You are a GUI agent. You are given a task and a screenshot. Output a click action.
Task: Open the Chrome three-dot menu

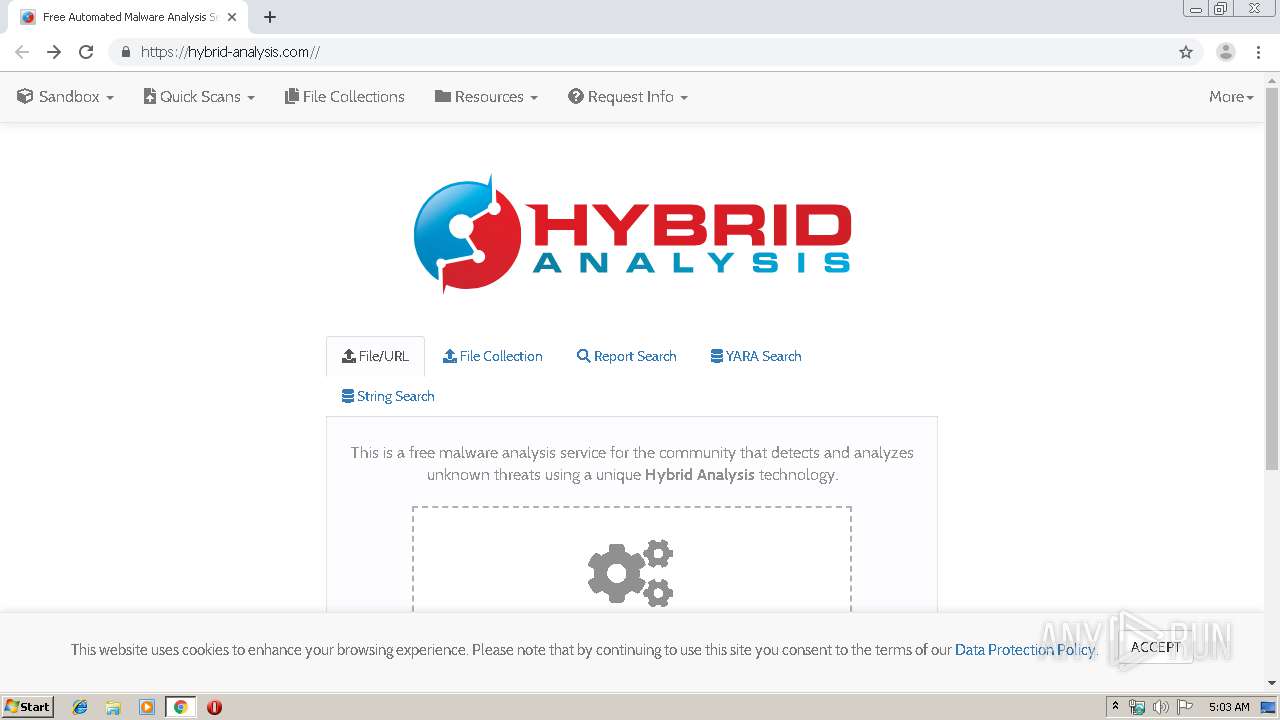tap(1258, 52)
